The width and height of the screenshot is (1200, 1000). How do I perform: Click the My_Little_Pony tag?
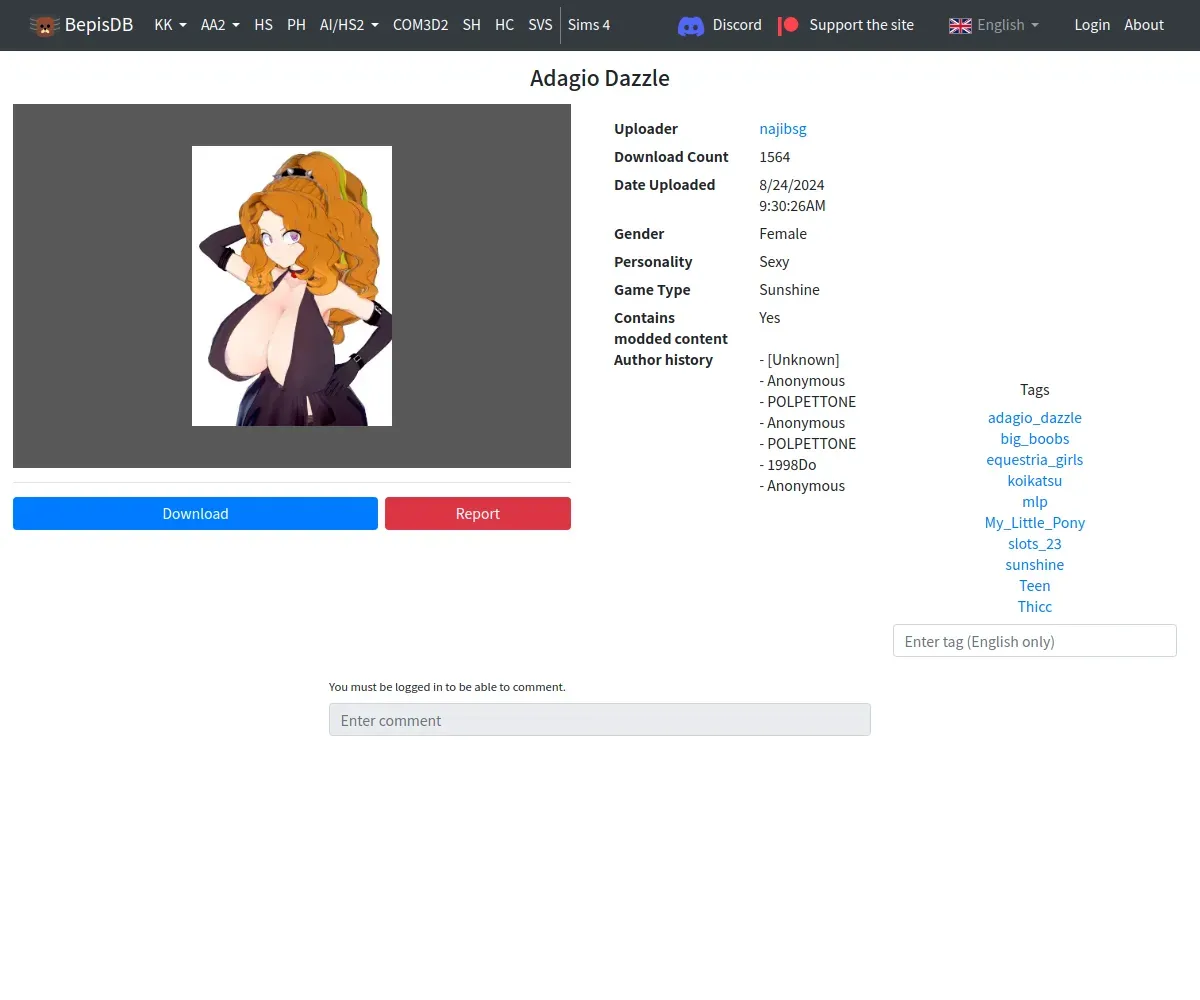pos(1035,523)
